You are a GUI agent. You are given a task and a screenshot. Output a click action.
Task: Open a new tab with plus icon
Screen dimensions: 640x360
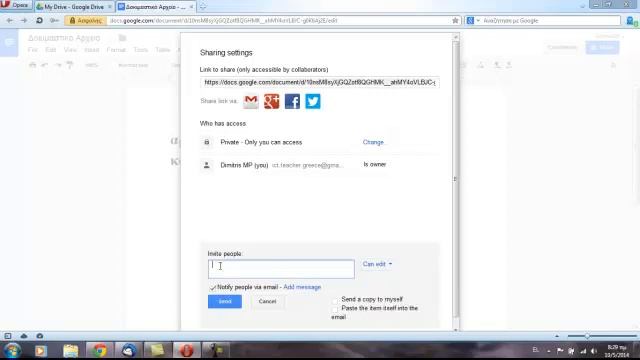coord(202,7)
